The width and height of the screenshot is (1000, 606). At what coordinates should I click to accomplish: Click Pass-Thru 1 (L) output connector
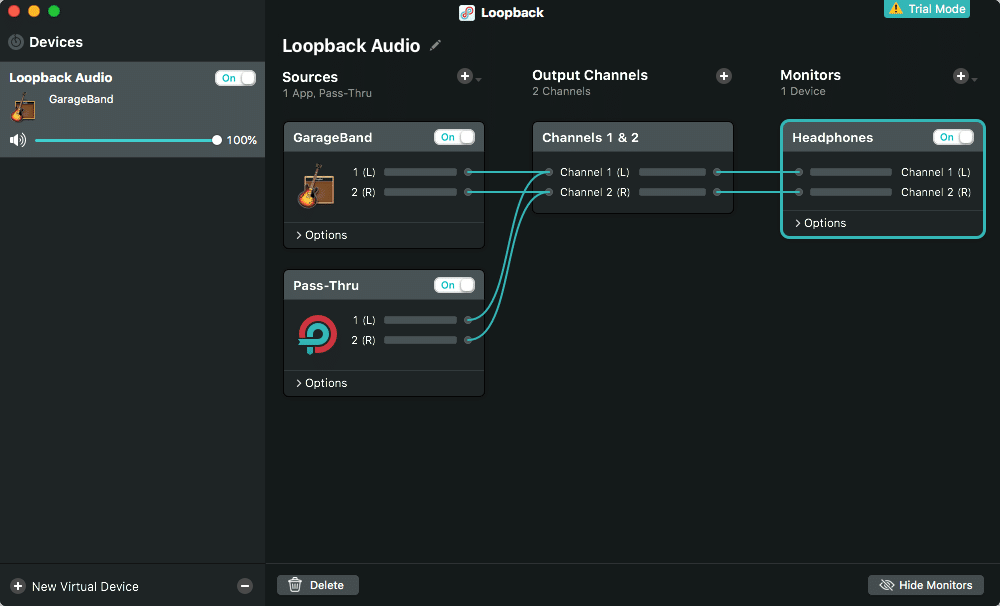(468, 320)
